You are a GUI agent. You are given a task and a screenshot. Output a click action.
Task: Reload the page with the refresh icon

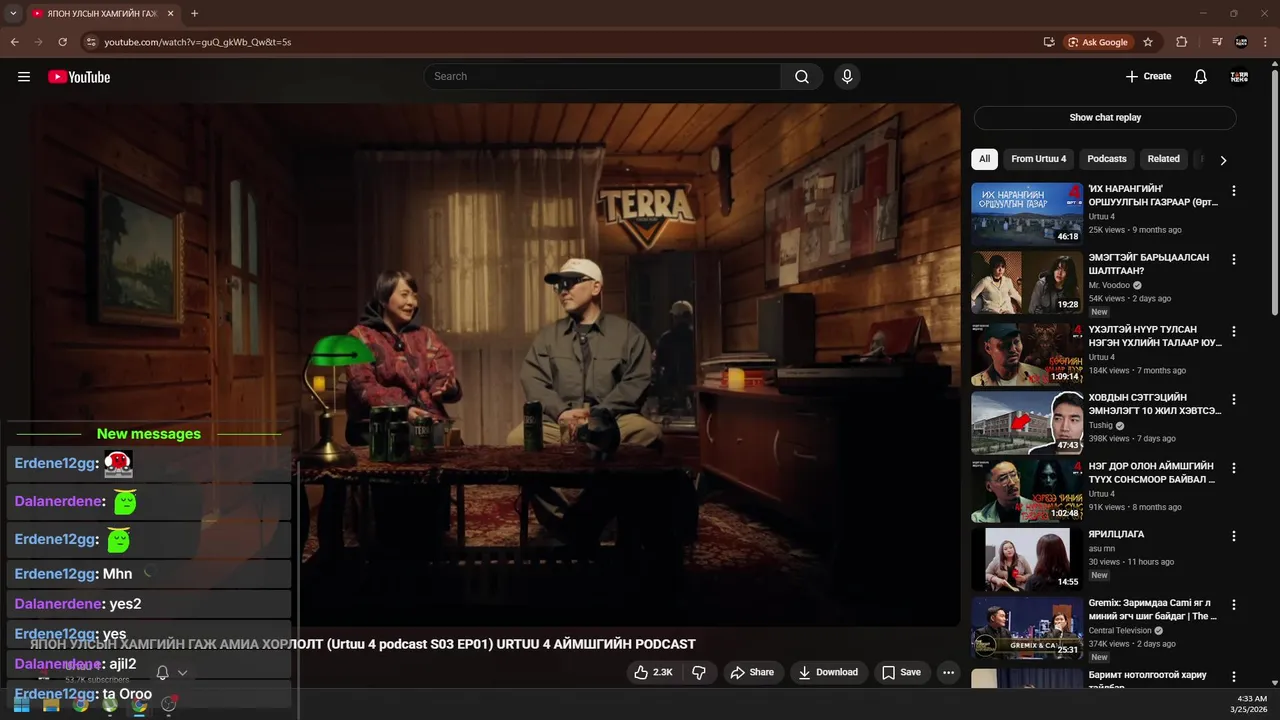tap(62, 42)
